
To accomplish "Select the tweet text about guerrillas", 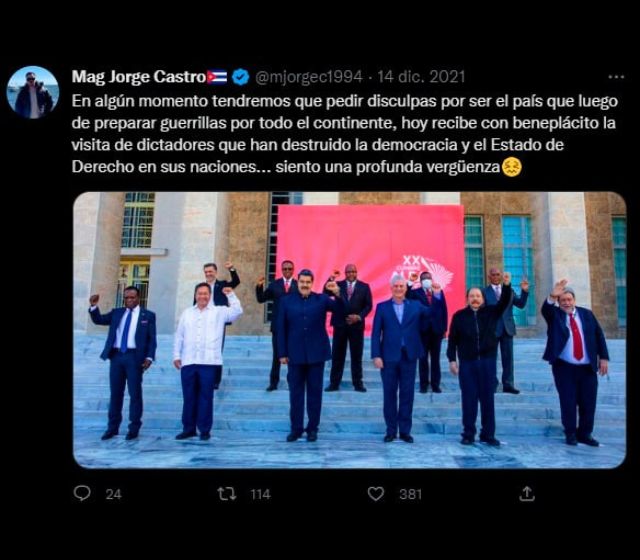I will tap(344, 134).
